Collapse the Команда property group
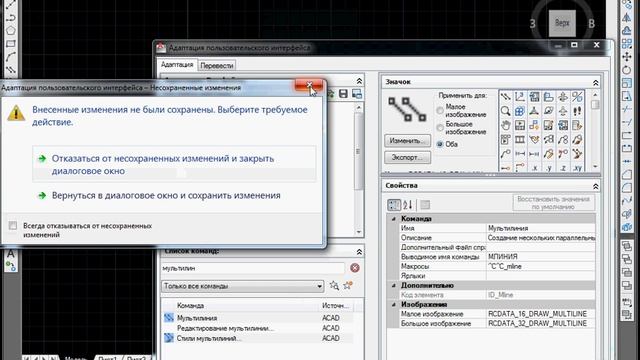 [x=393, y=219]
